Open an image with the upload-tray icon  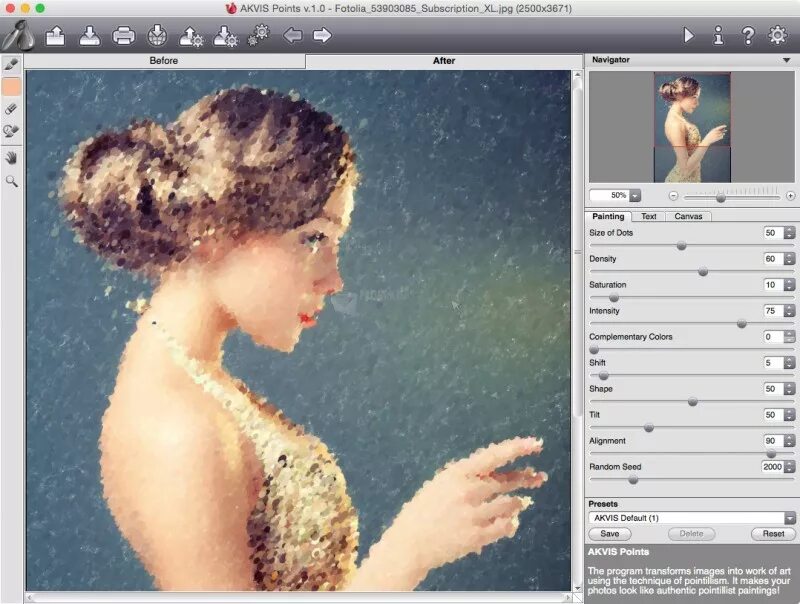coord(56,36)
